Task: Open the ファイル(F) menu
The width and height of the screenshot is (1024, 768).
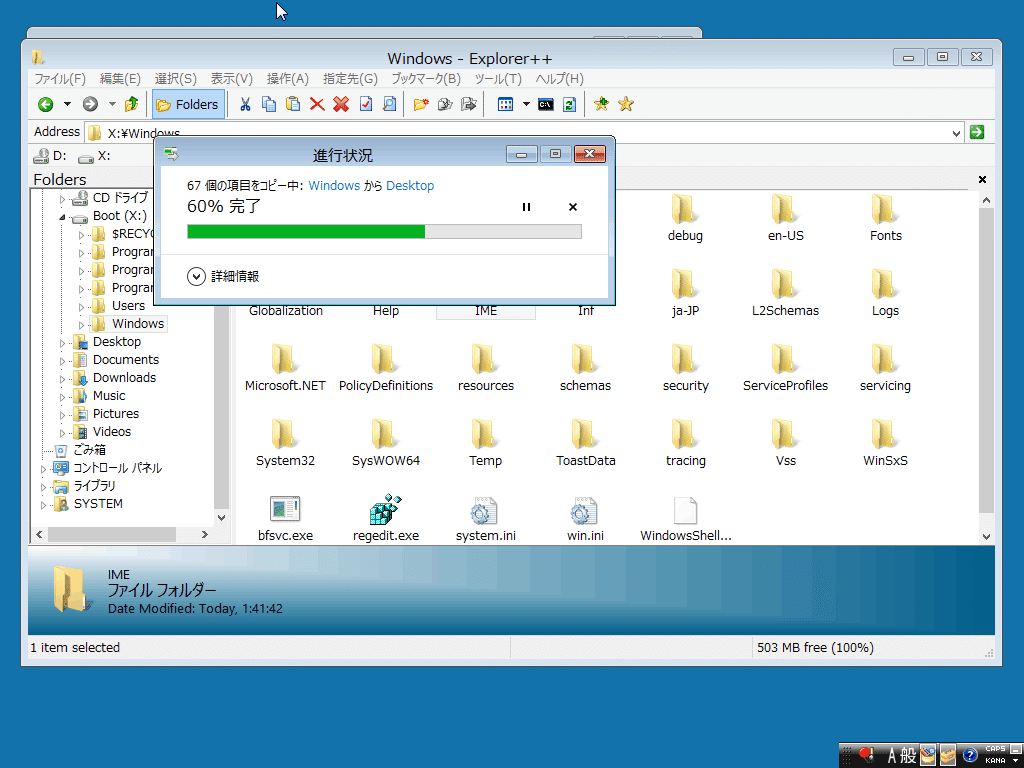Action: click(60, 79)
